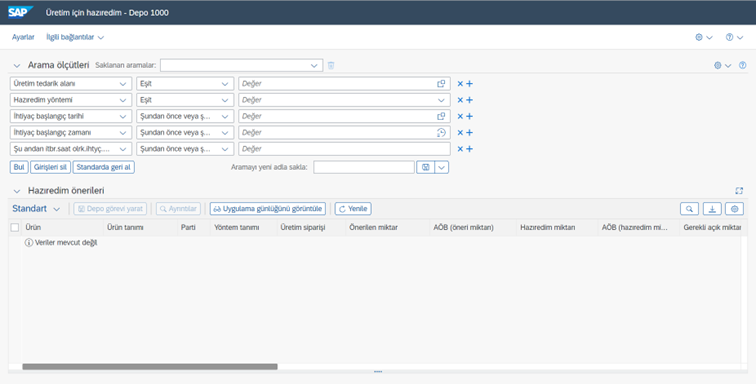This screenshot has width=756, height=384.
Task: Remove Şu andan itbr.saat criterion row
Action: 460,149
